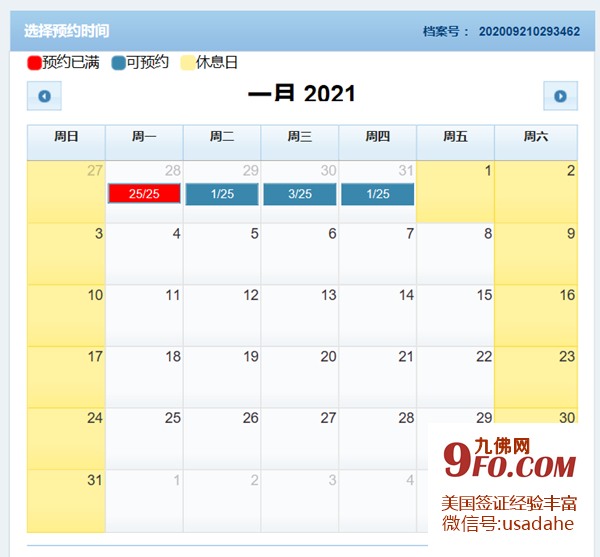Screen dimensions: 600x557
Task: Select the 1/25 slot on December 29
Action: coord(222,194)
